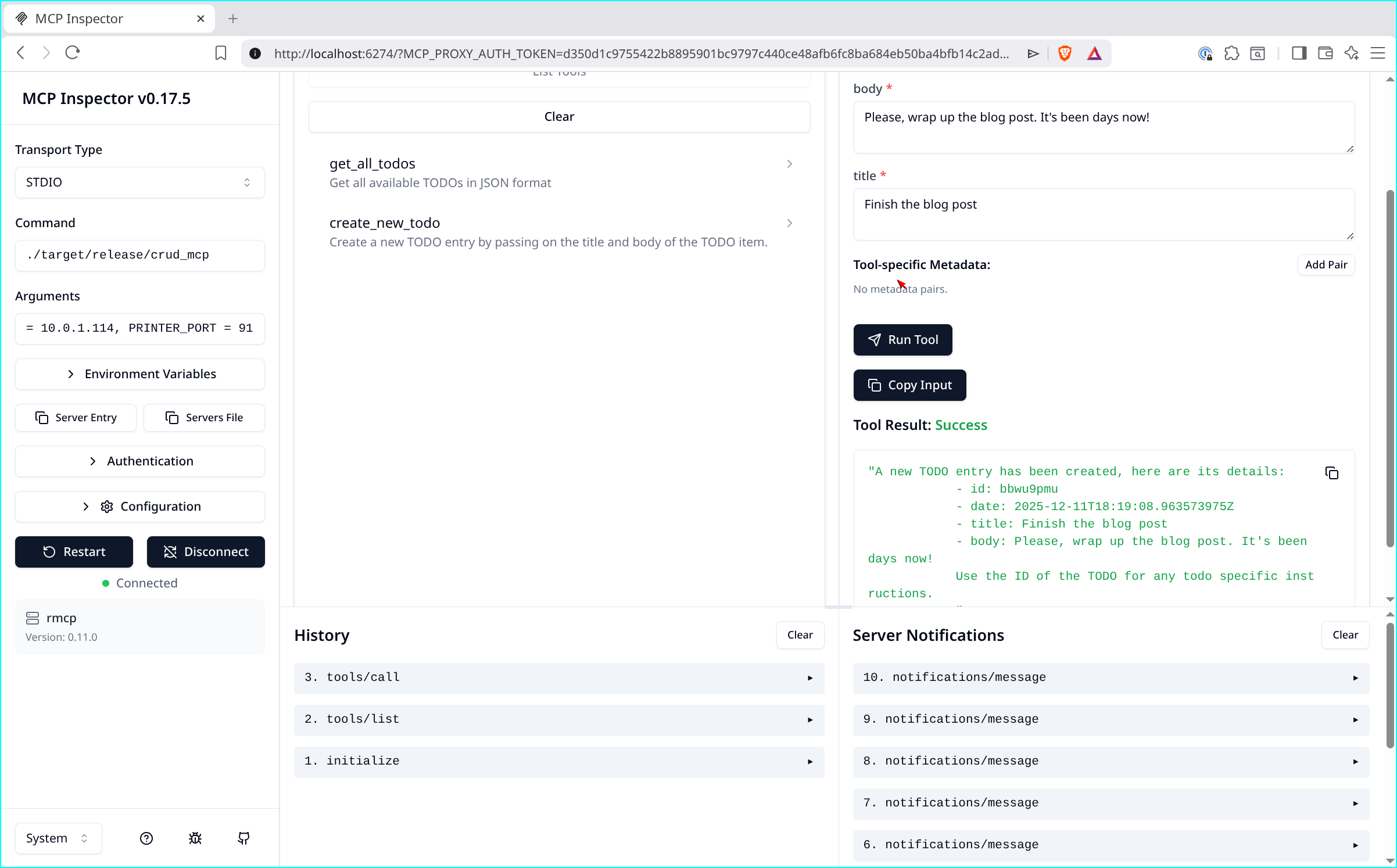Click the bookmark icon in the browser toolbar

[221, 52]
